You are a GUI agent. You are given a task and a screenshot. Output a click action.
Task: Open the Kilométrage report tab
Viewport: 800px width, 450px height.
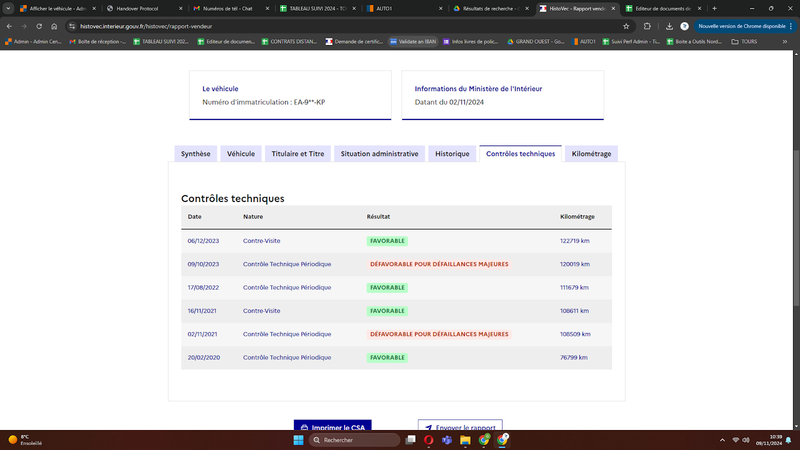pos(591,154)
